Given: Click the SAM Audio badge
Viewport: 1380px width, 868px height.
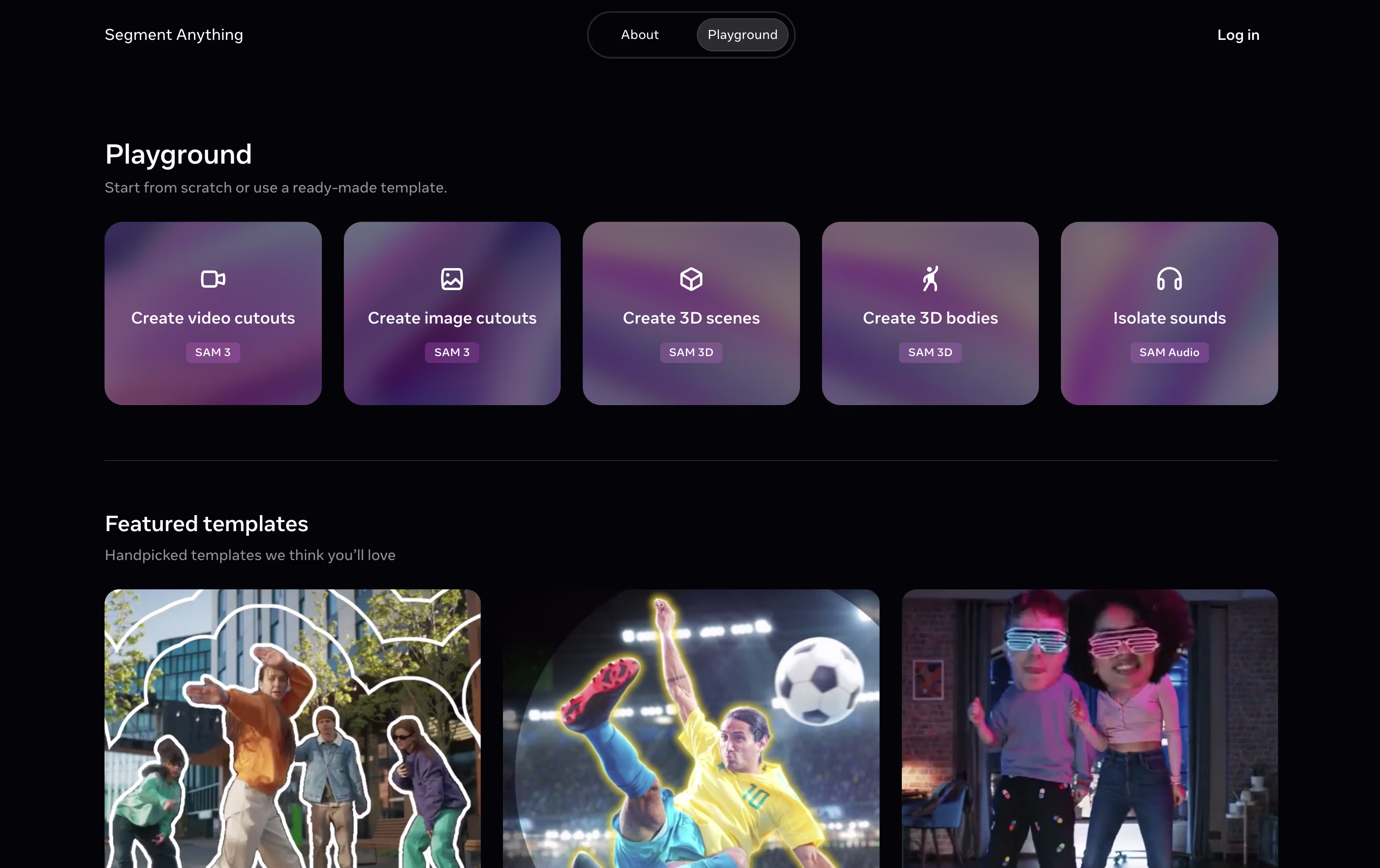Looking at the screenshot, I should [x=1169, y=352].
